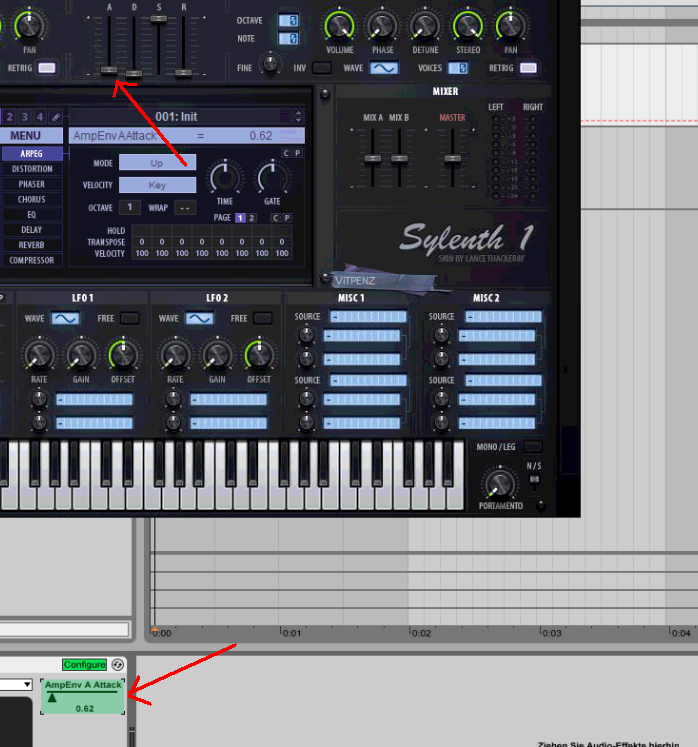Open MISC 2 top Source dropdown
The image size is (698, 747).
tap(504, 316)
